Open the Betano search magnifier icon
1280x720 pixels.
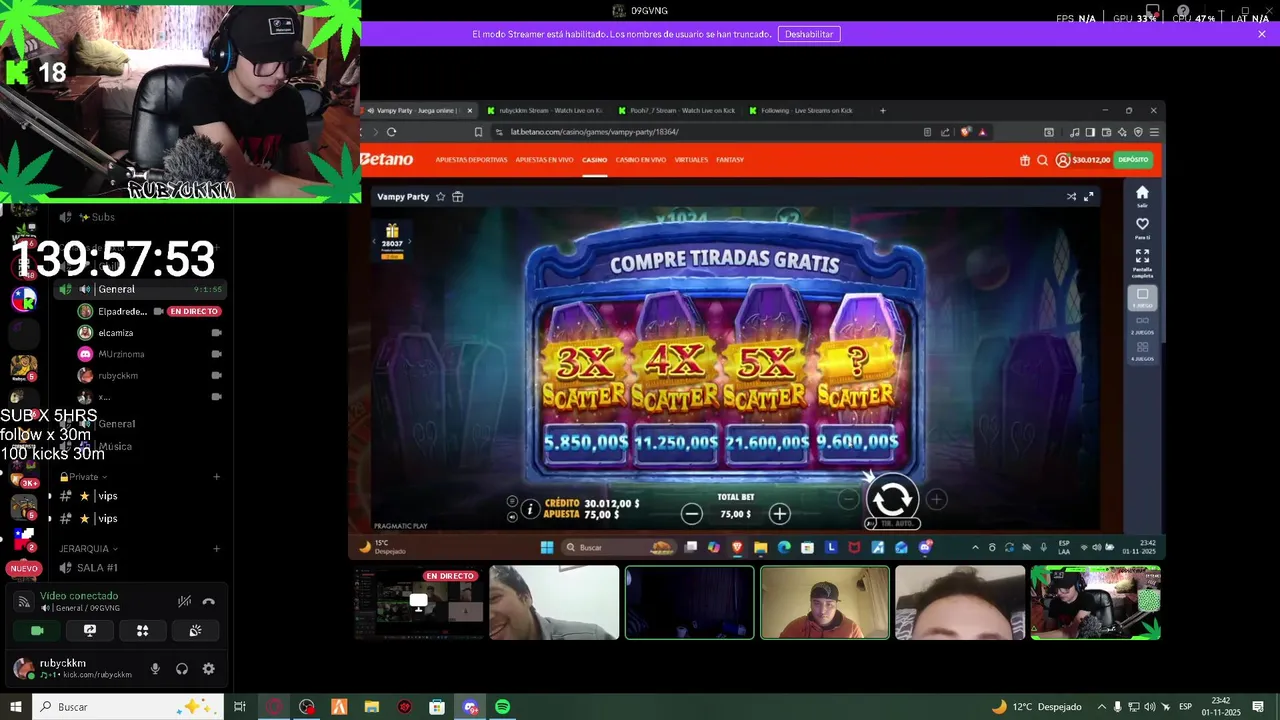click(1042, 160)
